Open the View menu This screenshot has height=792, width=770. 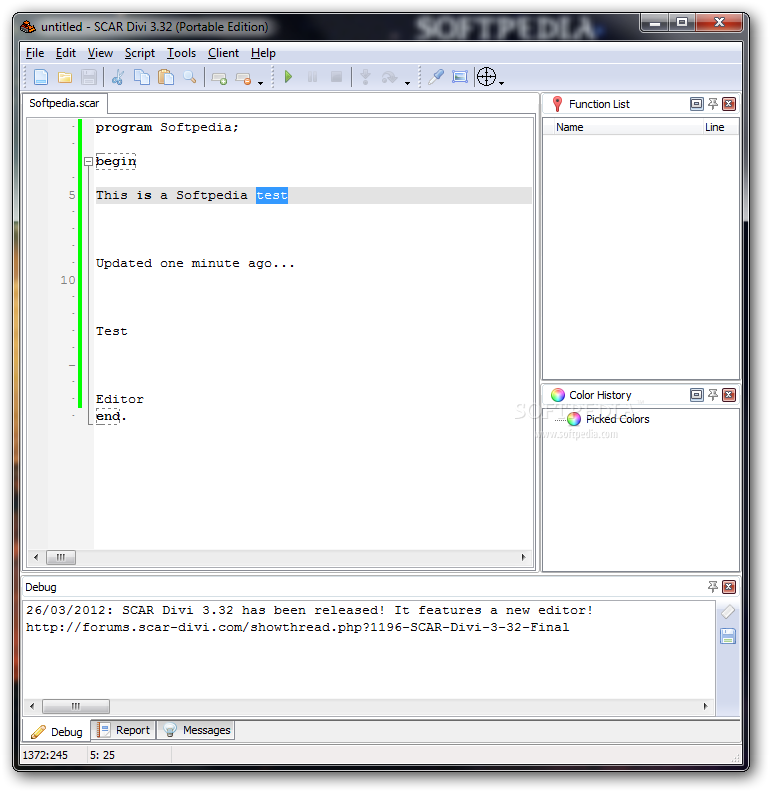tap(100, 53)
